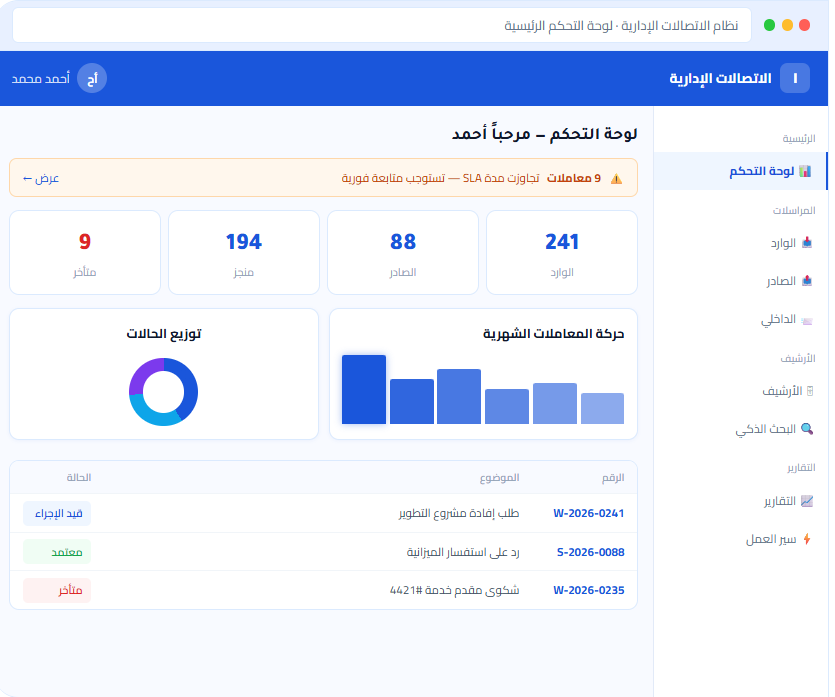The height and width of the screenshot is (697, 835).
Task: Select the الصادر outgoing mail icon
Action: click(x=809, y=281)
